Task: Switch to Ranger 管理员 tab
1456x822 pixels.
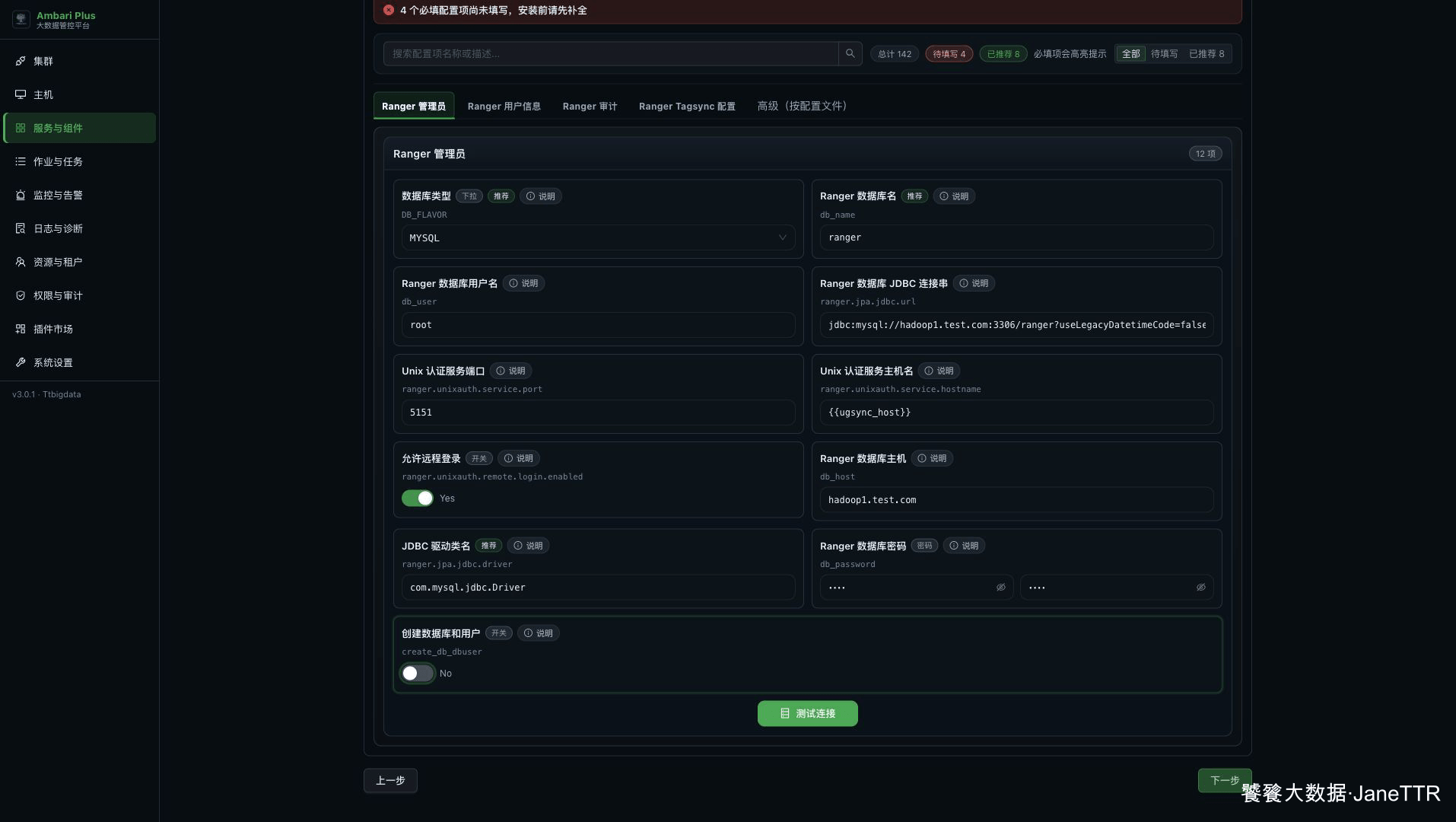Action: [x=414, y=106]
